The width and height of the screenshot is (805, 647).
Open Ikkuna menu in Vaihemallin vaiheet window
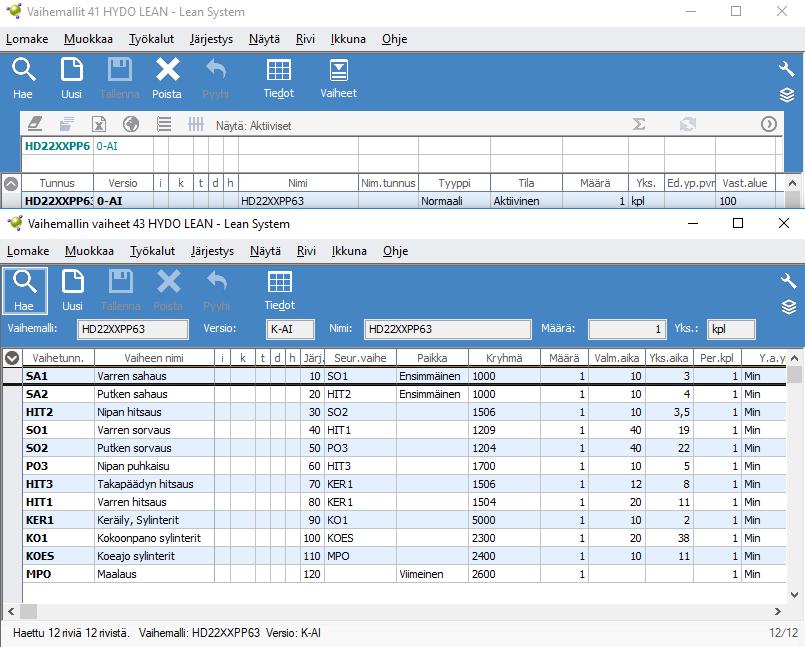tap(349, 251)
